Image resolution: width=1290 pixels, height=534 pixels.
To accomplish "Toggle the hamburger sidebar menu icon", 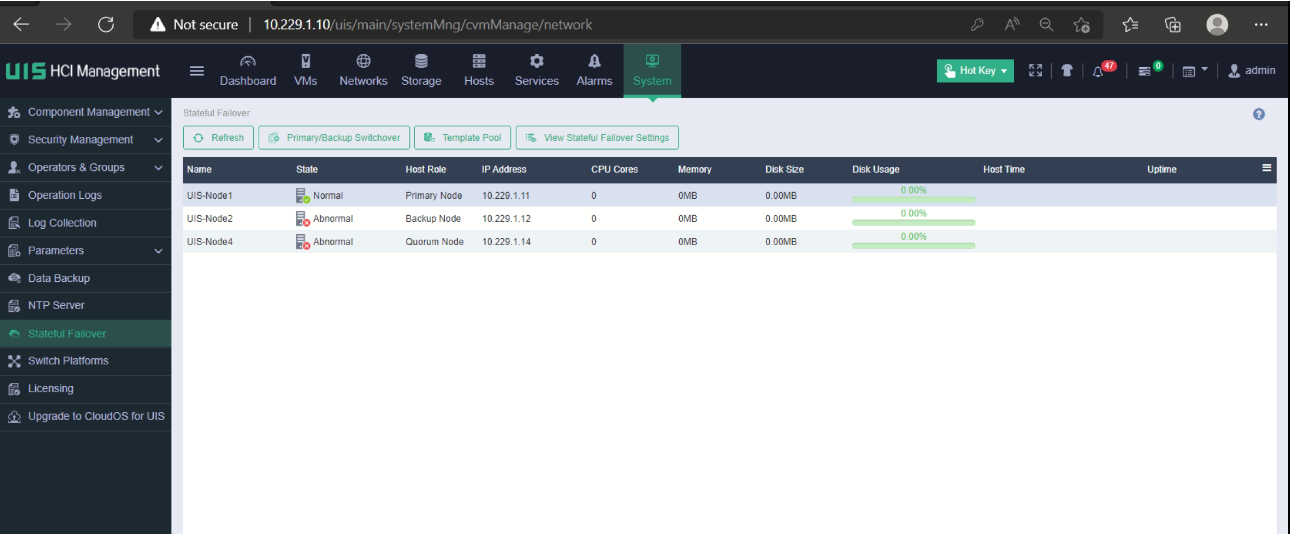I will click(x=197, y=71).
